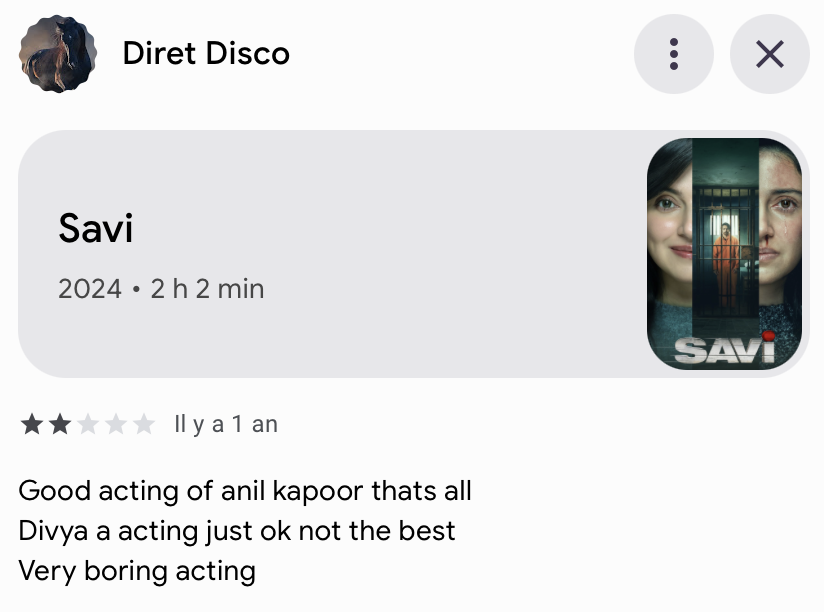Click the "Il y a 1 an" timestamp

coord(225,424)
